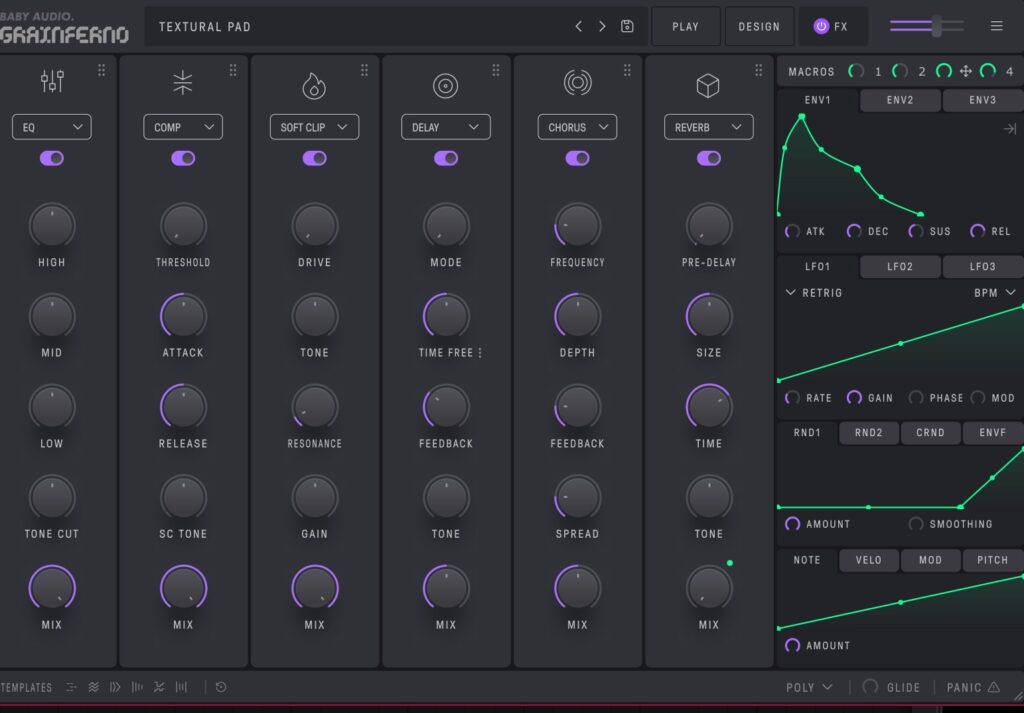
Task: Click the DESIGN button
Action: (758, 27)
